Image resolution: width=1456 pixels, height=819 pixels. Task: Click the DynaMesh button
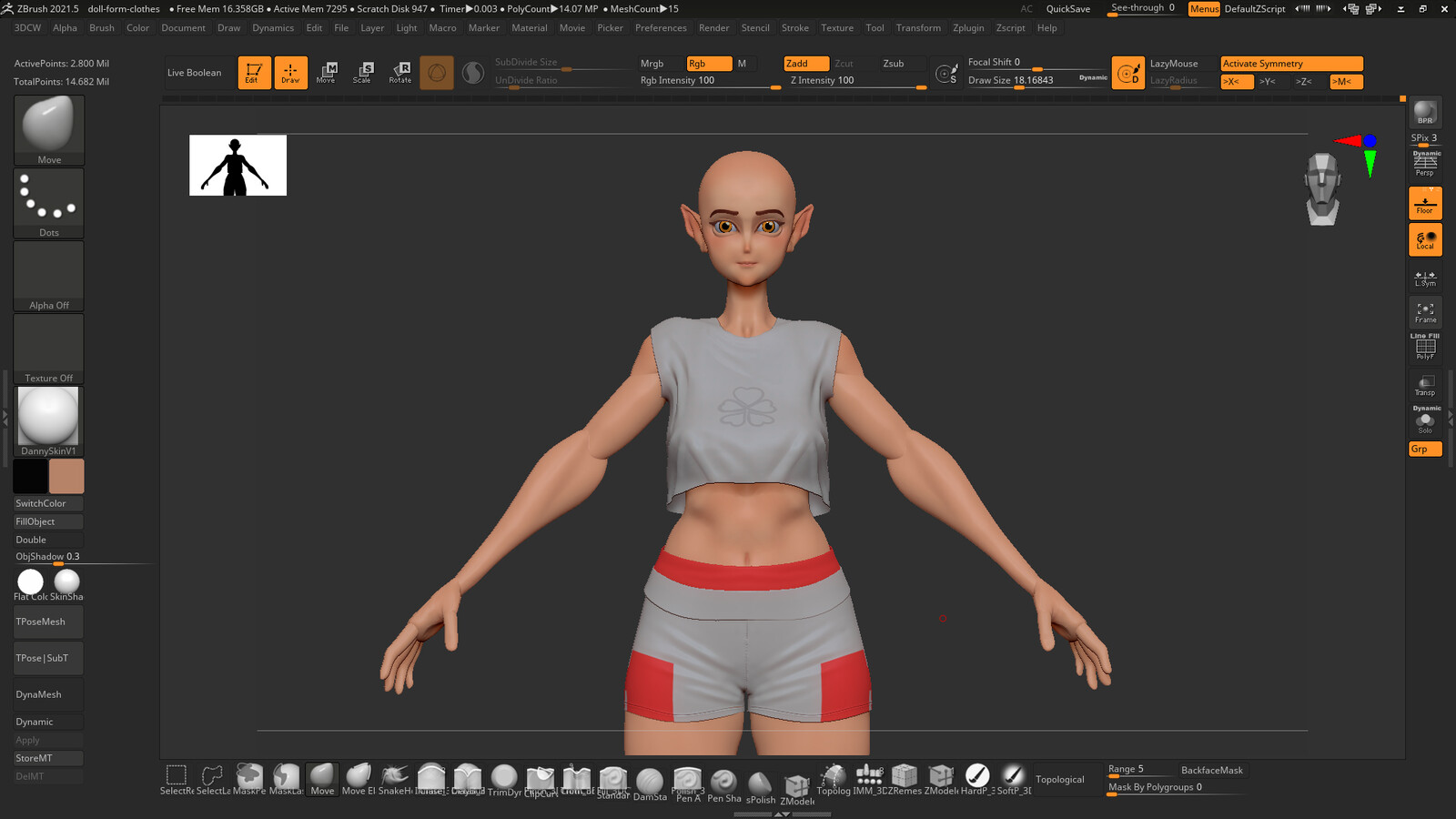pos(48,694)
